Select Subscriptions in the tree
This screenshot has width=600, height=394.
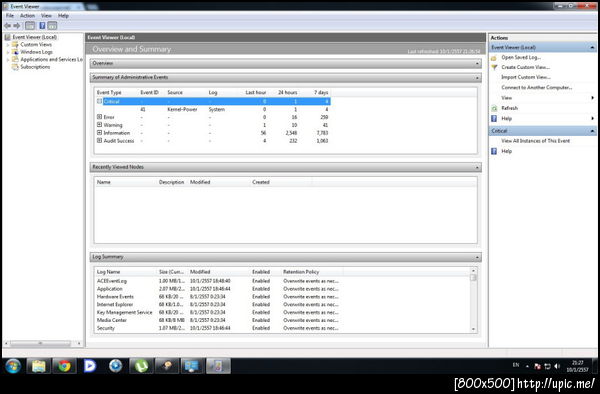(x=35, y=67)
